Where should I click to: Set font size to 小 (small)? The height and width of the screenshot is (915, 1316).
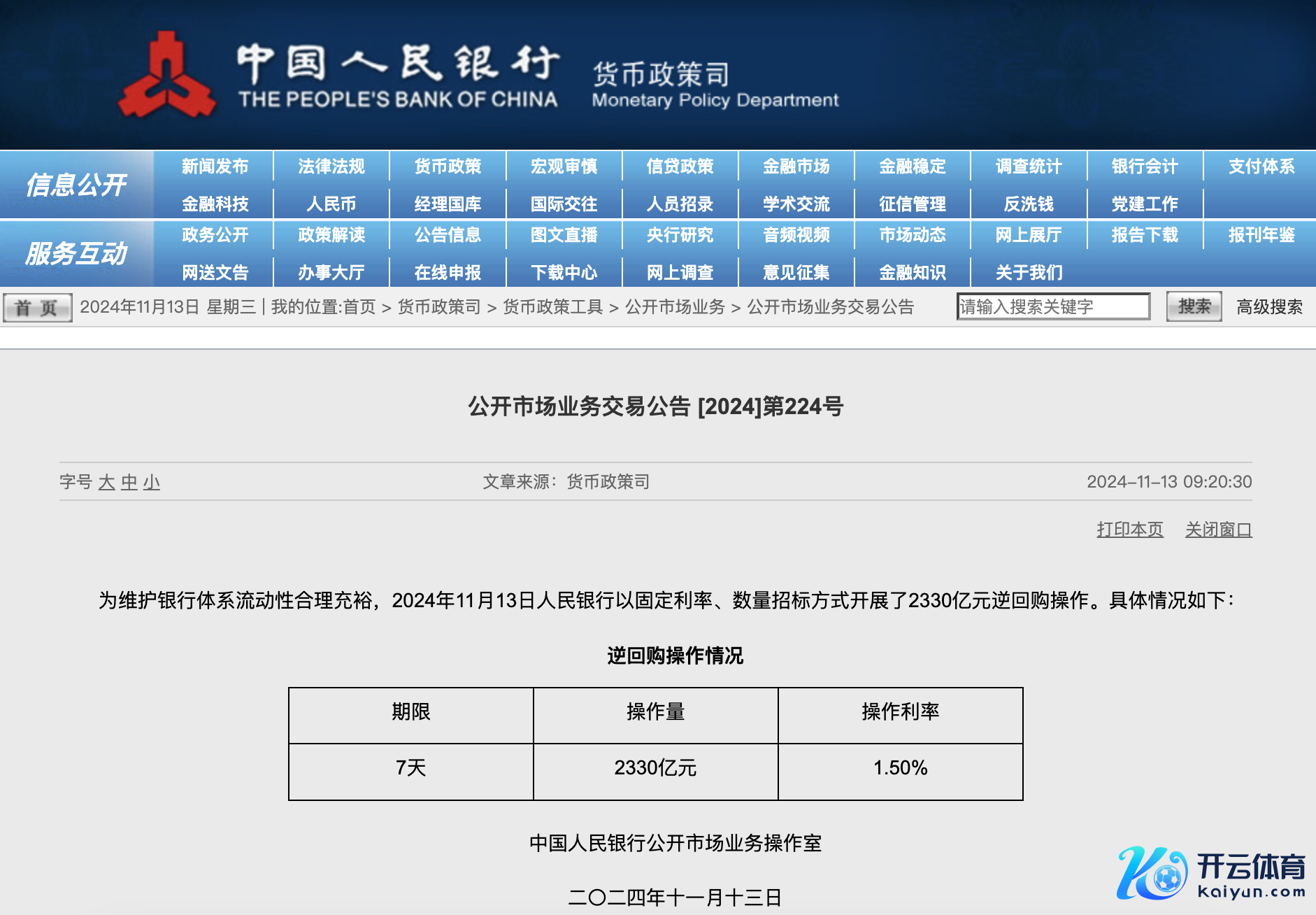click(152, 482)
